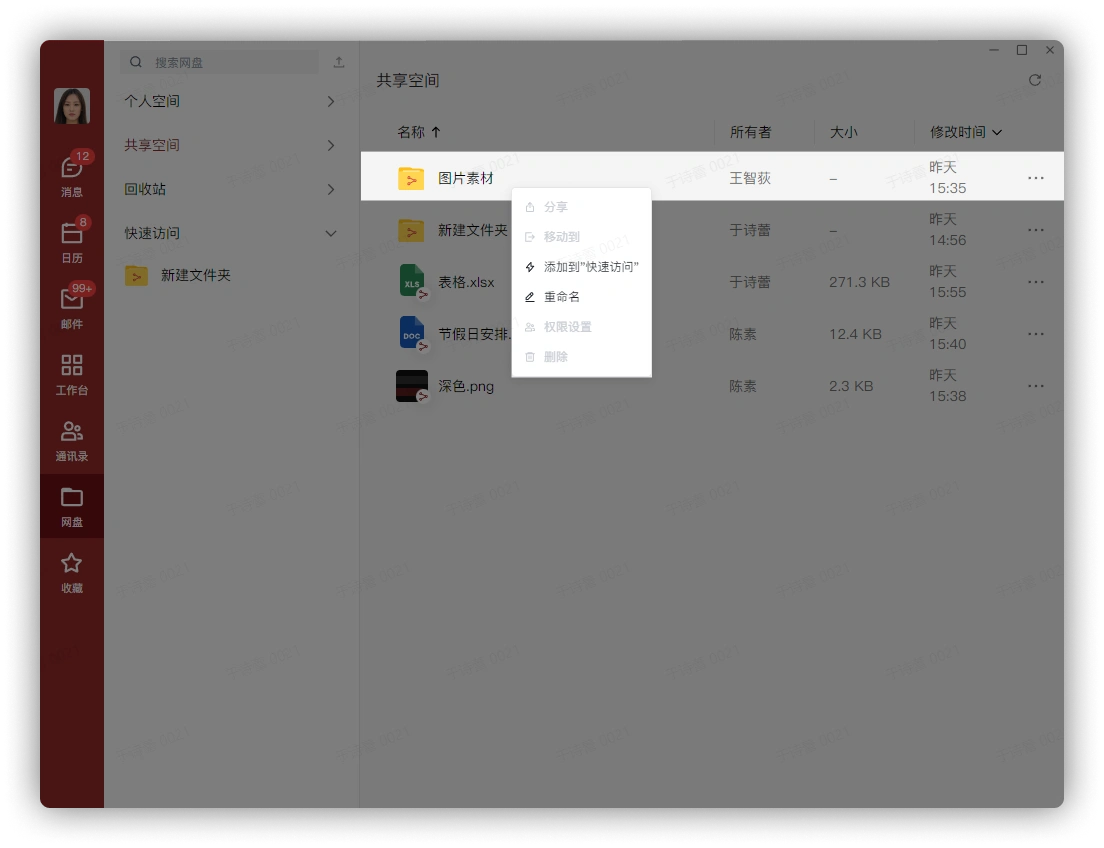The width and height of the screenshot is (1104, 848).
Task: Open the 深色.png file name
Action: [466, 387]
